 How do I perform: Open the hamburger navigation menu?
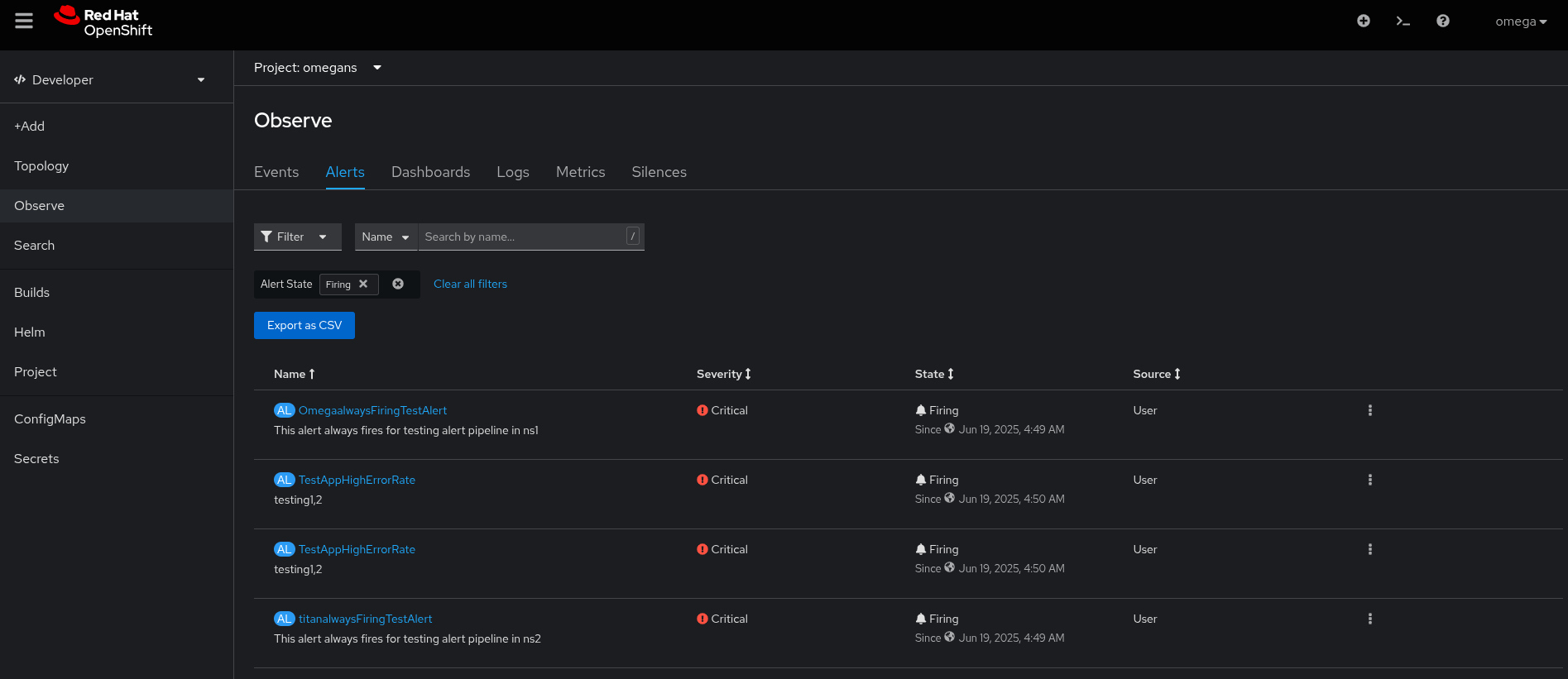tap(24, 21)
